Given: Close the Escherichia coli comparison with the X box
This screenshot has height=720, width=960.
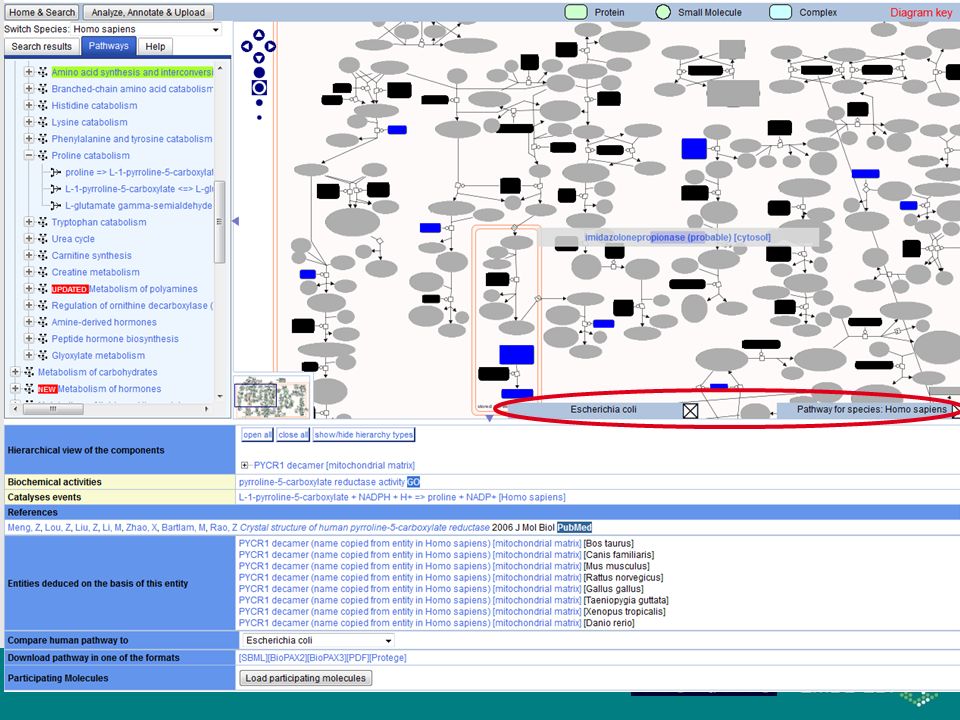Looking at the screenshot, I should click(690, 410).
